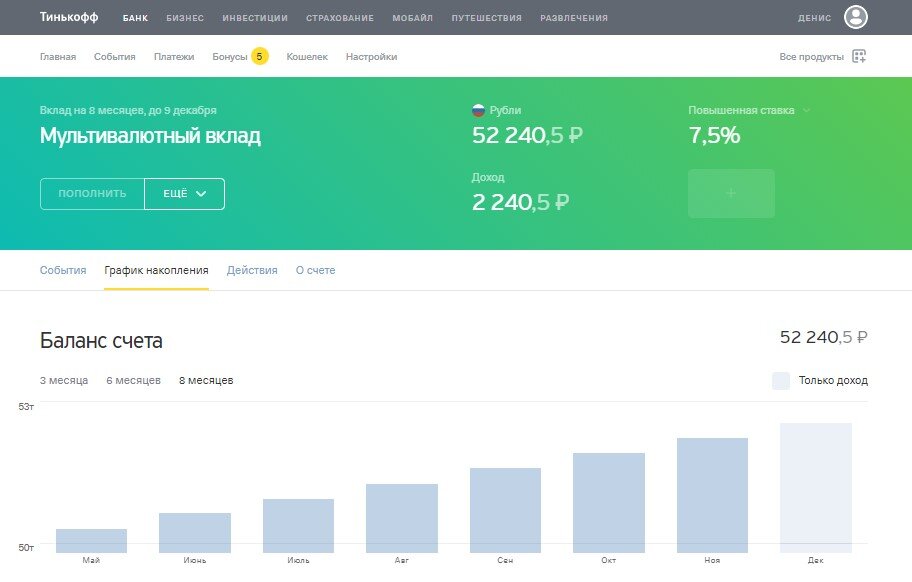912x582 pixels.
Task: Go to Путешествия in the top bar
Action: click(x=486, y=18)
